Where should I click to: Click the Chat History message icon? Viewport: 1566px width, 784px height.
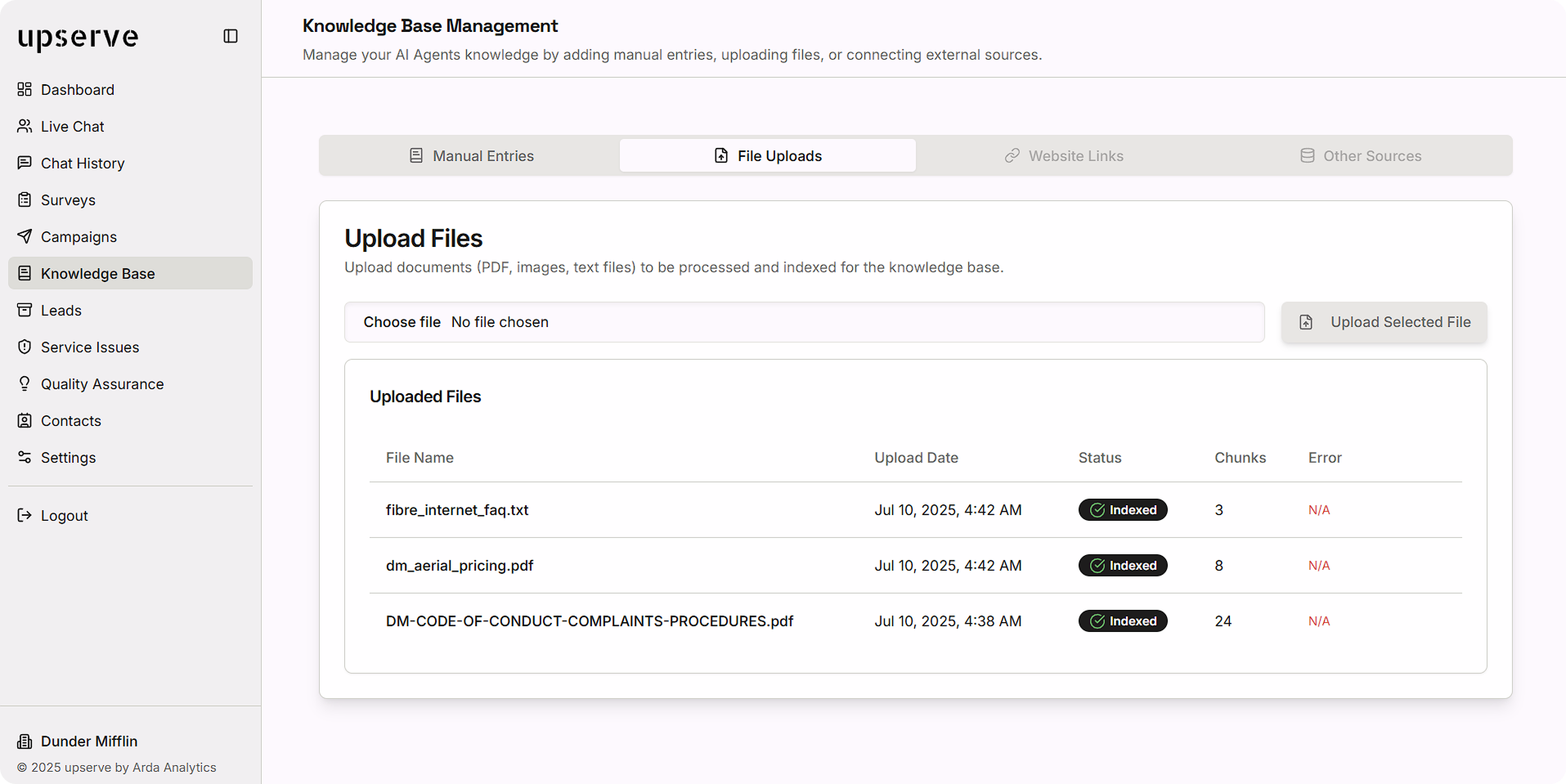[25, 163]
